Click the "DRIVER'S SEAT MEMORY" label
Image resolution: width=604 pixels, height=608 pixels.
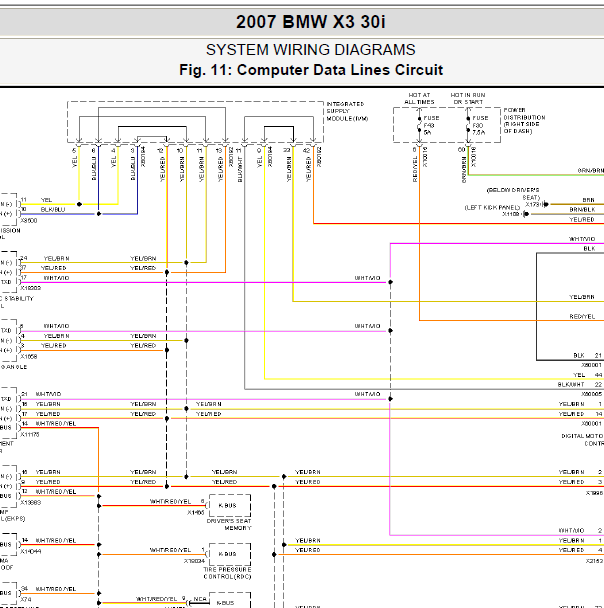229,525
